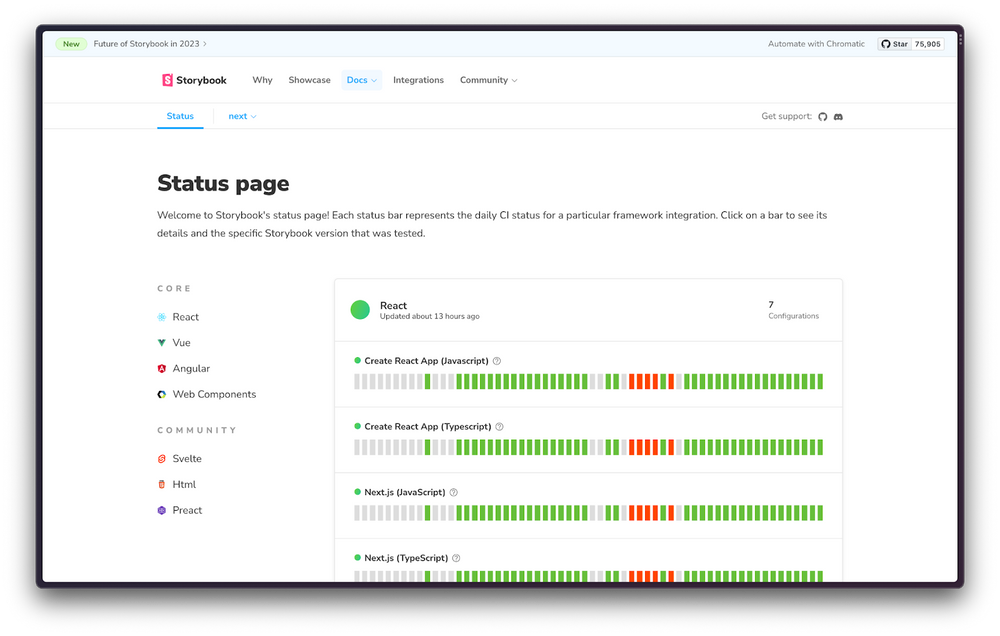The height and width of the screenshot is (636, 1000).
Task: Open the Showcase menu item
Action: tap(309, 80)
